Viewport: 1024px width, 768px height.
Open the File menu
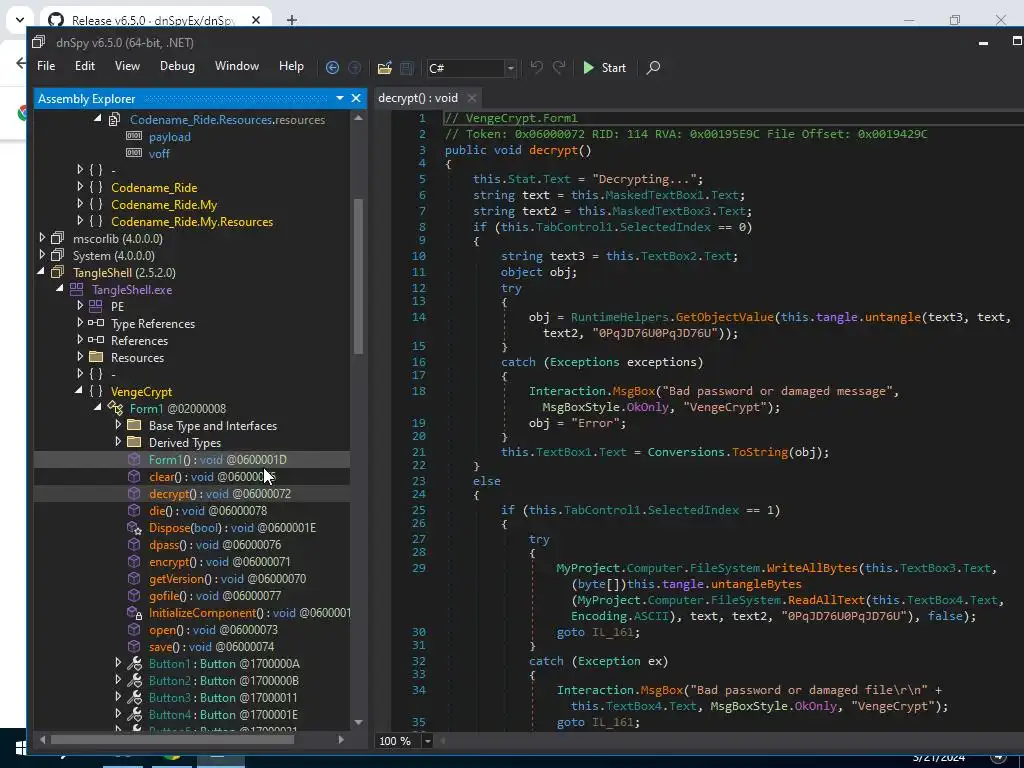46,66
